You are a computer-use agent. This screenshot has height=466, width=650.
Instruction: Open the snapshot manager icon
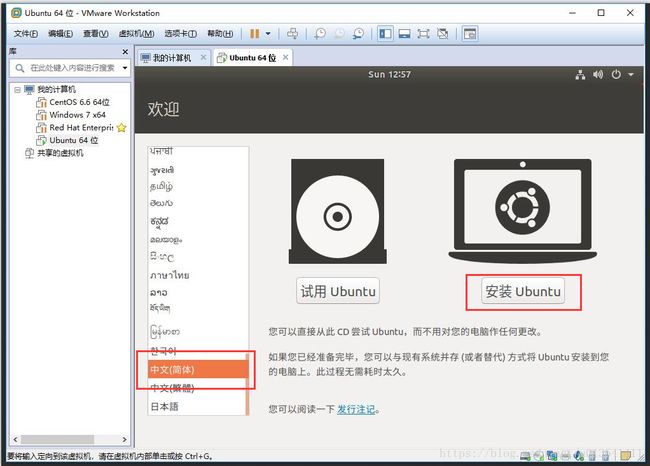[x=359, y=34]
